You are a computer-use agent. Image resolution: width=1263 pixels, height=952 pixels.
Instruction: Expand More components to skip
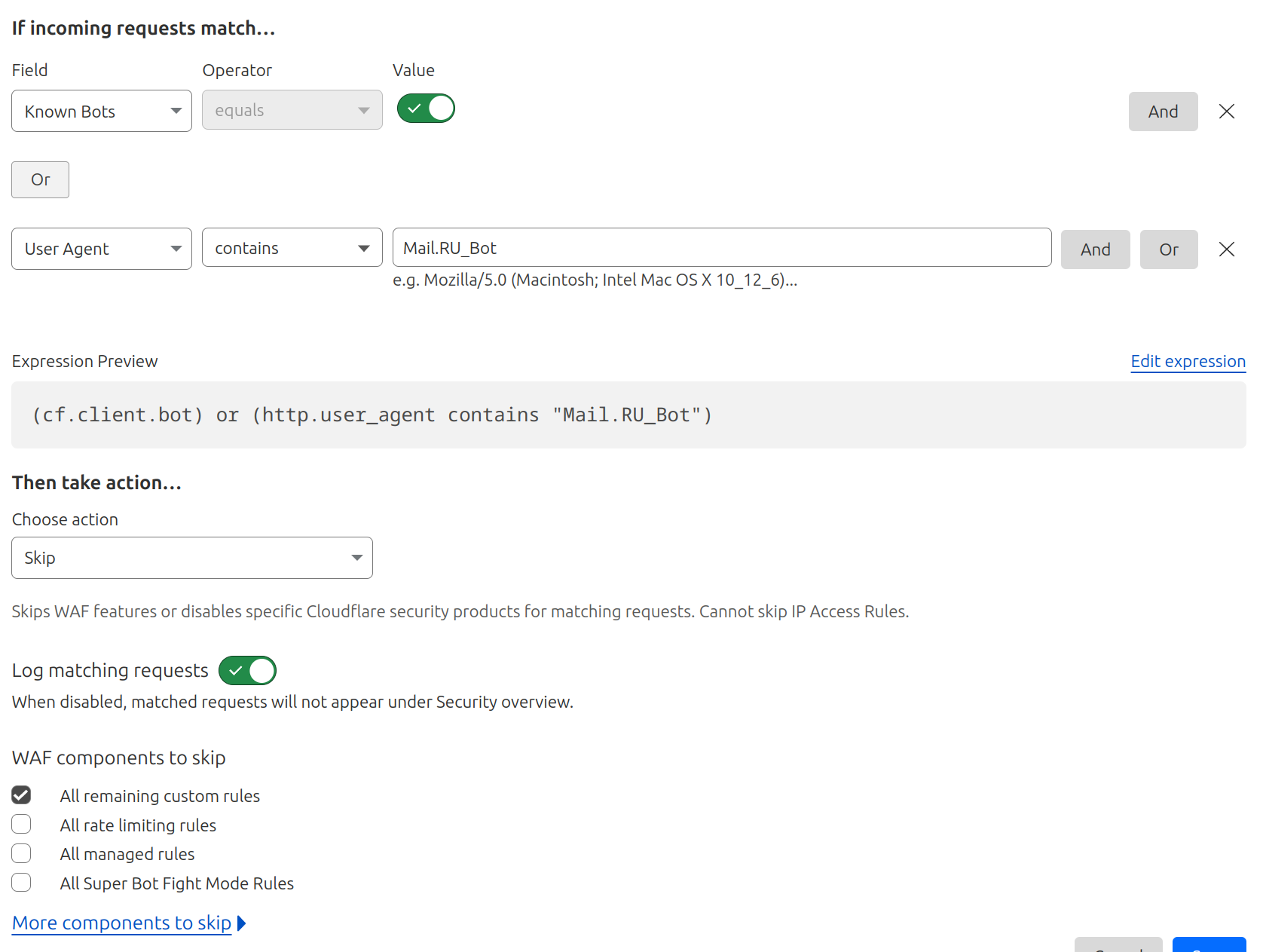pyautogui.click(x=122, y=923)
